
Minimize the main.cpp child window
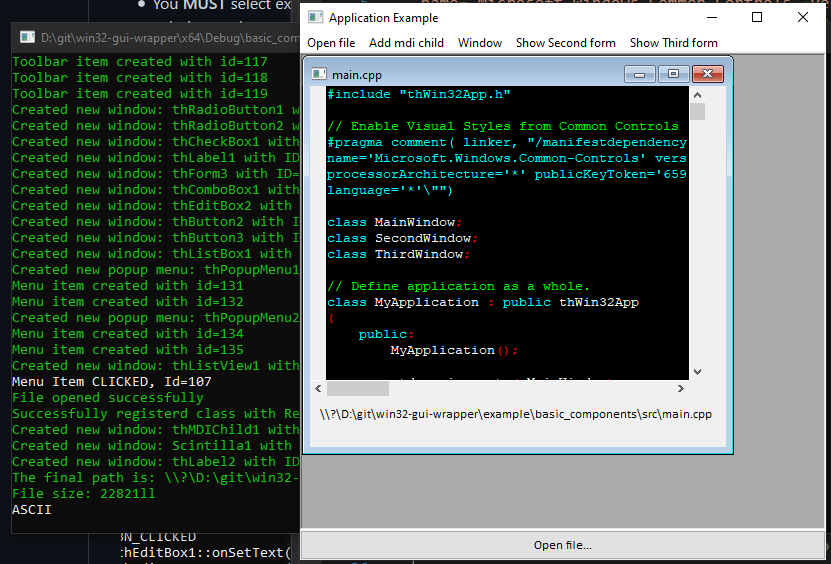pos(639,74)
